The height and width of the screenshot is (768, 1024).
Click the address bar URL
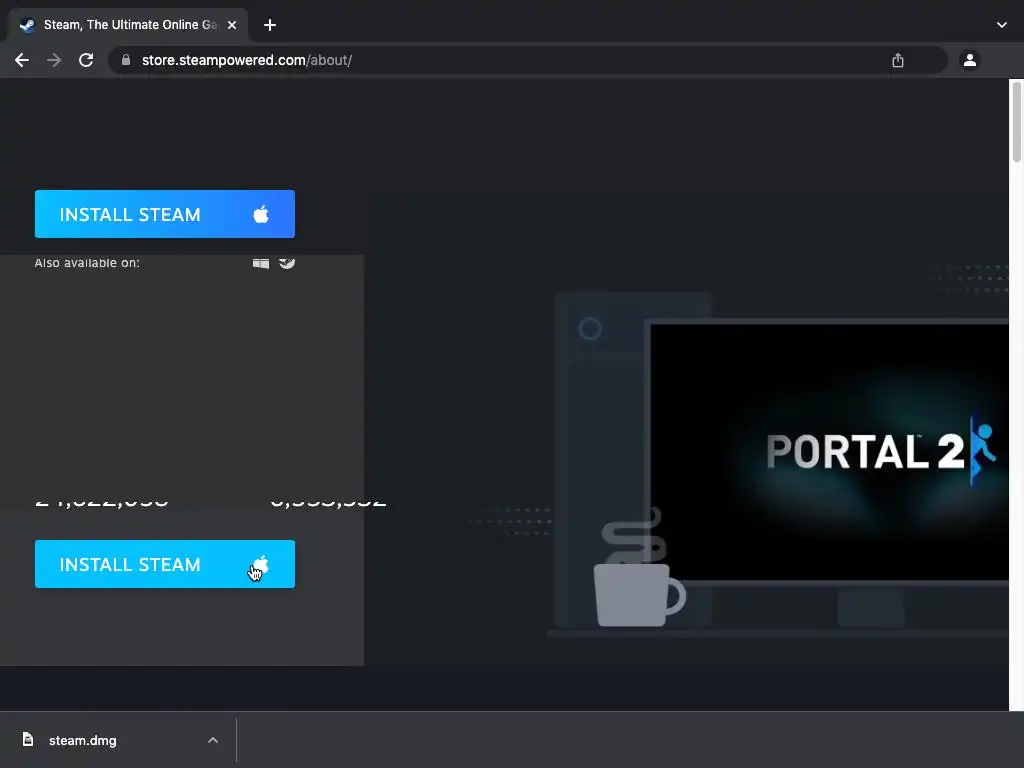[247, 60]
